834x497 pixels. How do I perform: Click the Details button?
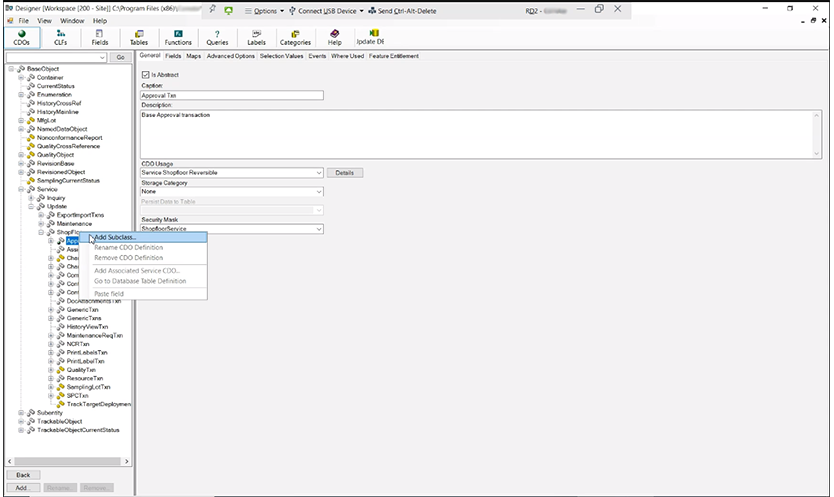click(x=345, y=173)
